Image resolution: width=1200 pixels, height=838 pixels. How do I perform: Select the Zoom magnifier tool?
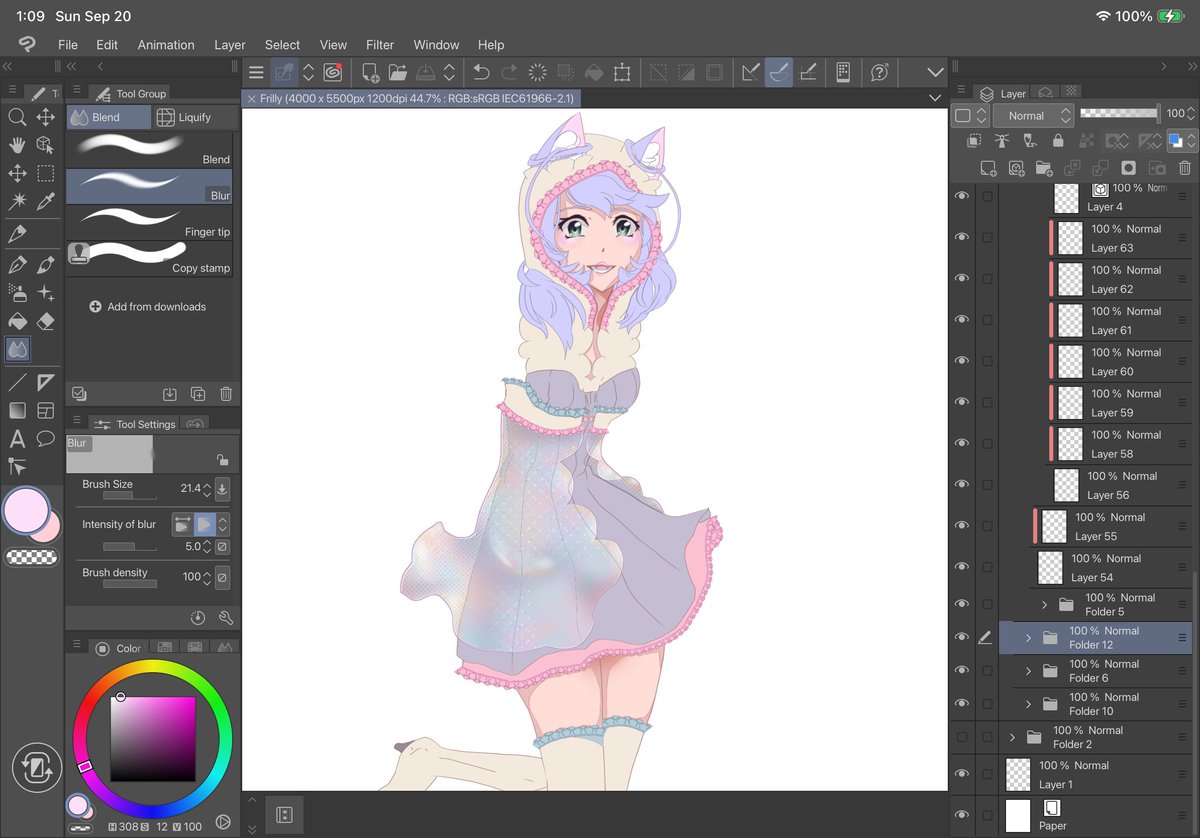tap(17, 117)
